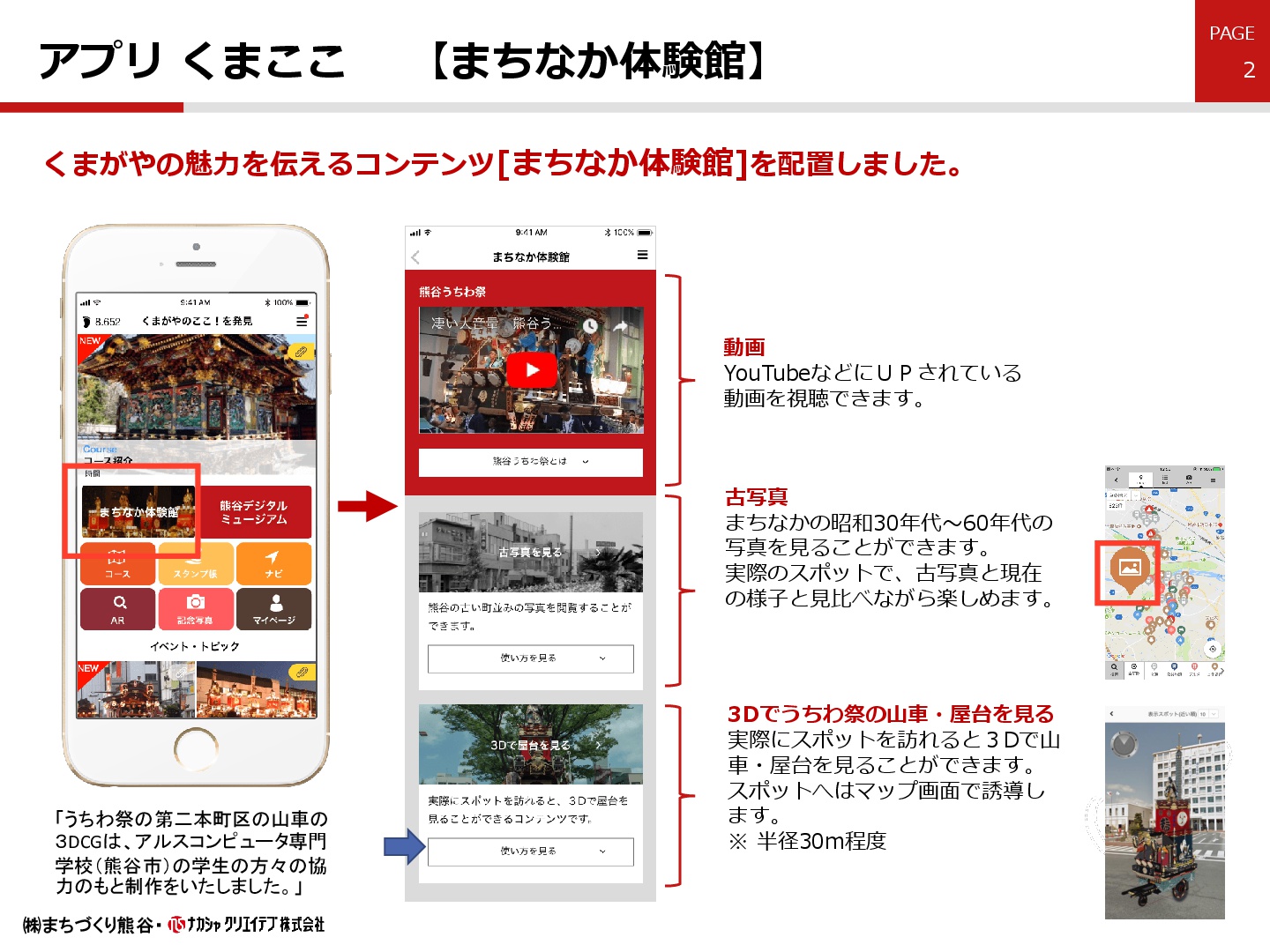Open the スタンプ帳 tile

point(196,563)
